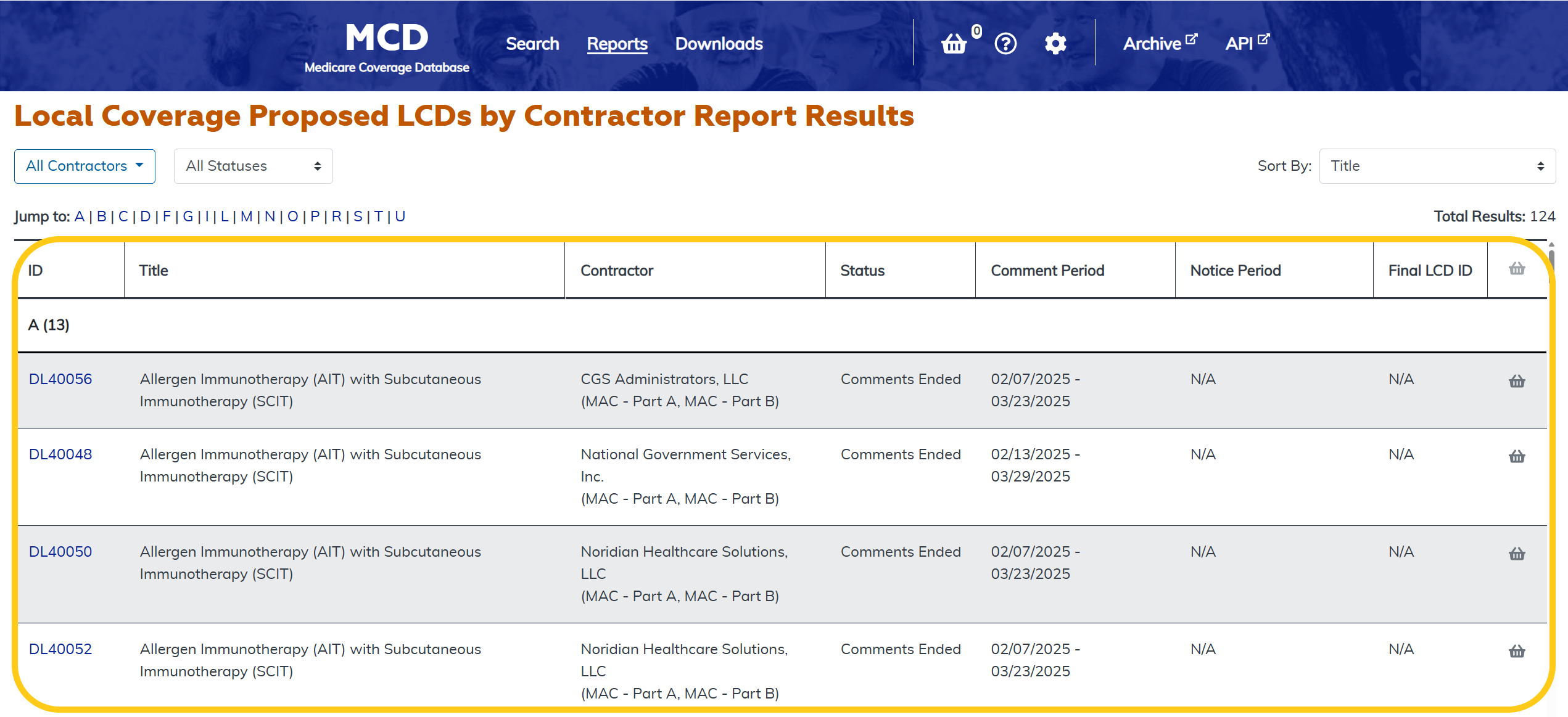Image resolution: width=1568 pixels, height=717 pixels.
Task: Jump to letter M results
Action: tap(246, 216)
